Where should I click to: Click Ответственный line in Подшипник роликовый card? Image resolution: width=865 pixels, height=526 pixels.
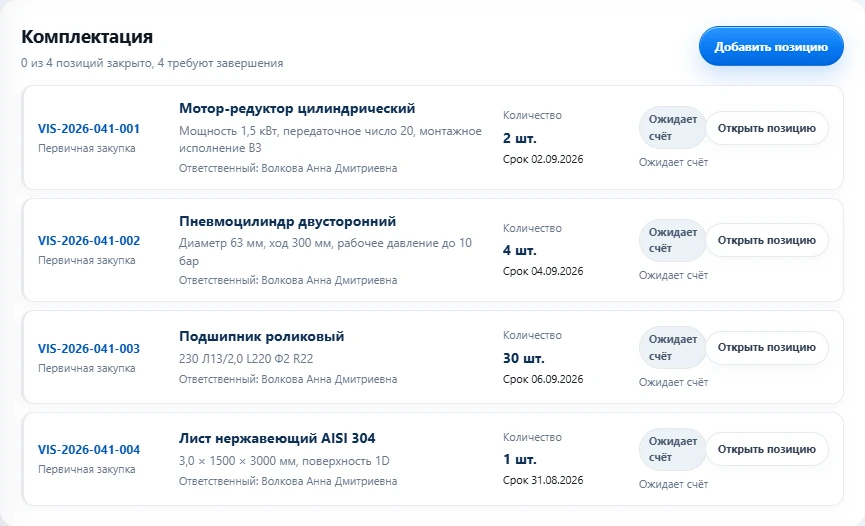coord(288,379)
